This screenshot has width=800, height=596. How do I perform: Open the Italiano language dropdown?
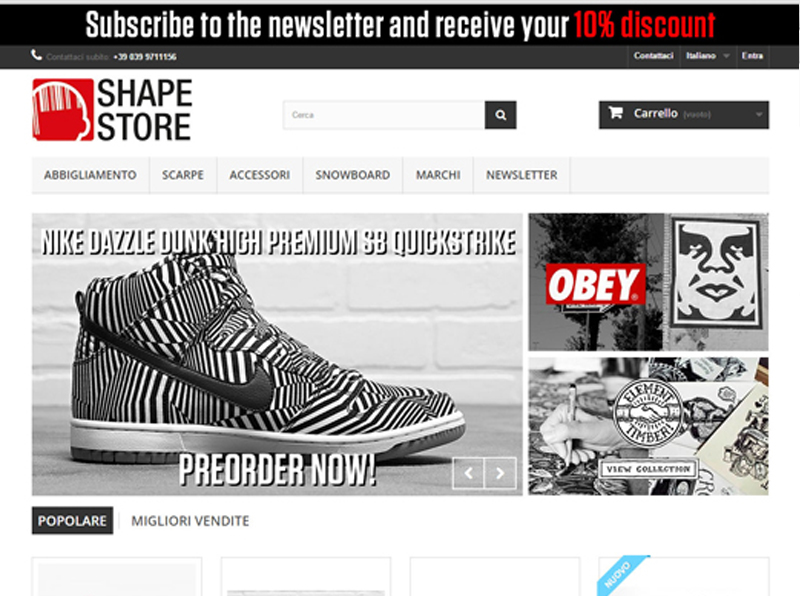click(707, 56)
